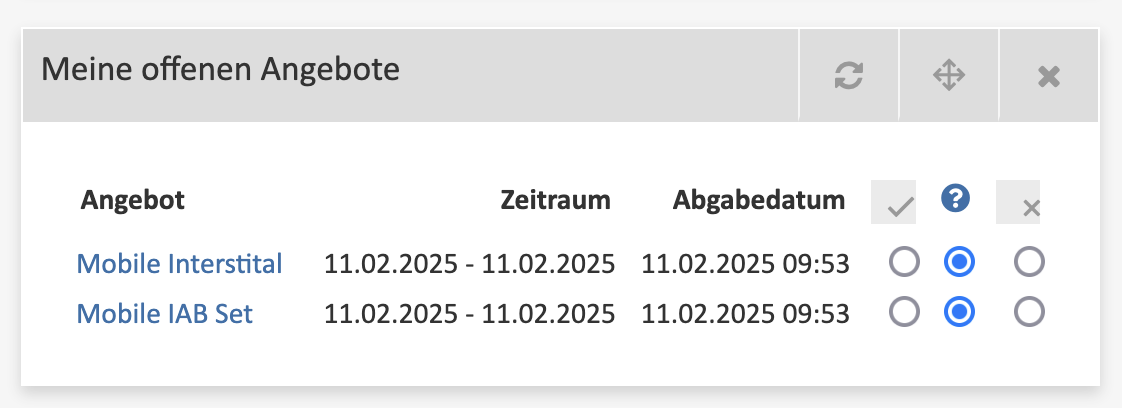This screenshot has width=1122, height=408.
Task: Select undecided radio for Mobile Interstital
Action: pyautogui.click(x=959, y=263)
